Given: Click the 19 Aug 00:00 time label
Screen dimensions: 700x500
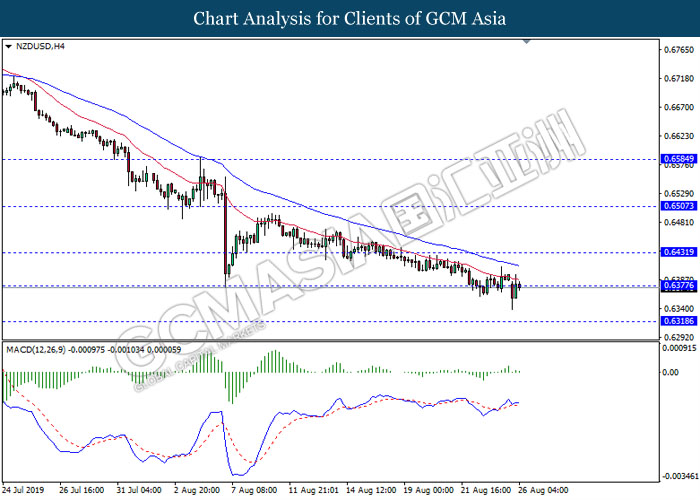Looking at the screenshot, I should 428,490.
